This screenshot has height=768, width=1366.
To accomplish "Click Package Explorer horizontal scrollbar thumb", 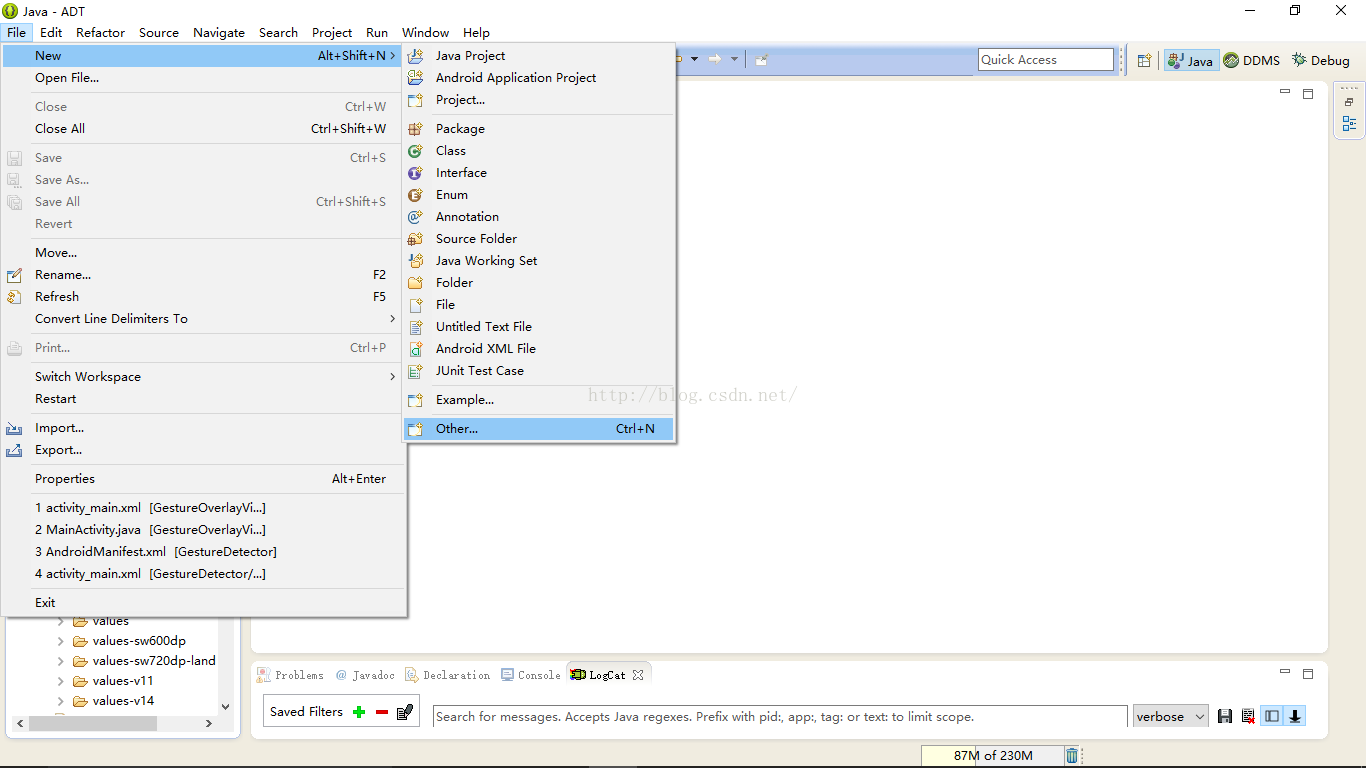I will pyautogui.click(x=92, y=723).
